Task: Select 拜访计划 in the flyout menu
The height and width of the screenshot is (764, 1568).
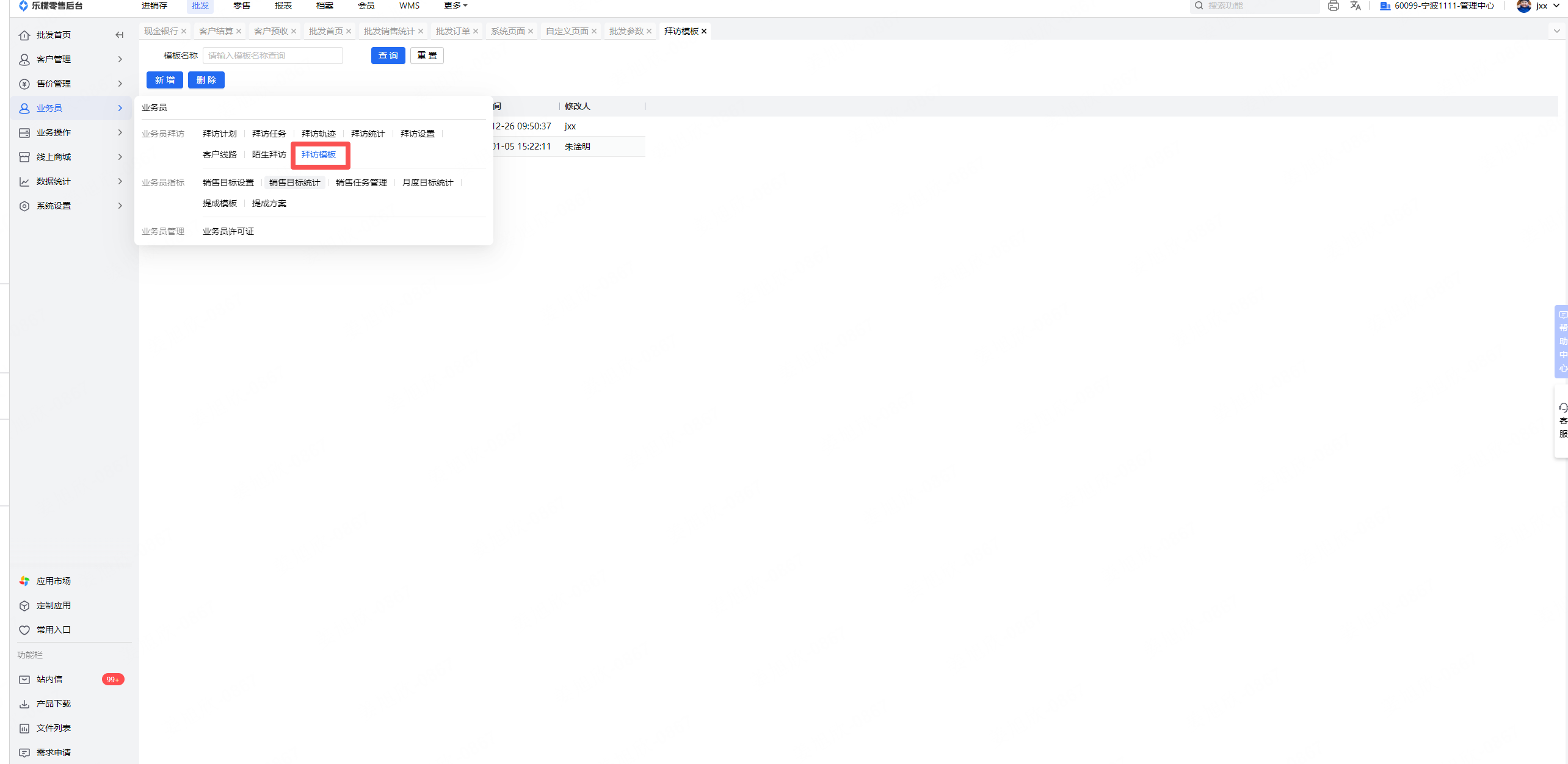Action: (219, 134)
